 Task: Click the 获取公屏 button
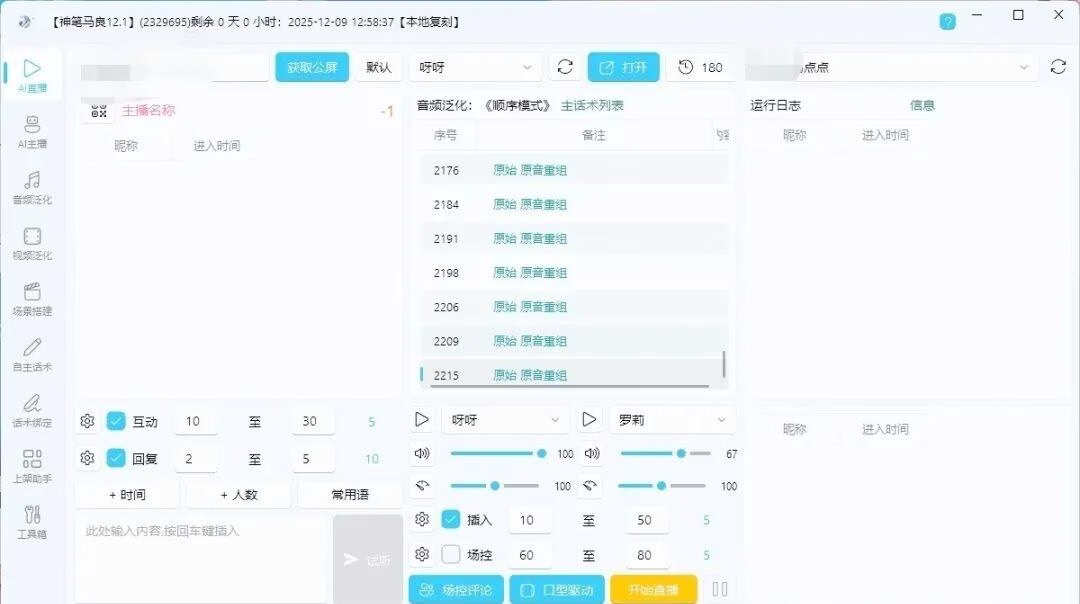[x=312, y=67]
